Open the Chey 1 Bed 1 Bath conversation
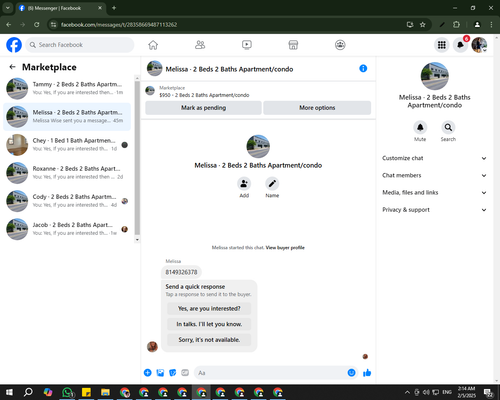 tap(67, 145)
